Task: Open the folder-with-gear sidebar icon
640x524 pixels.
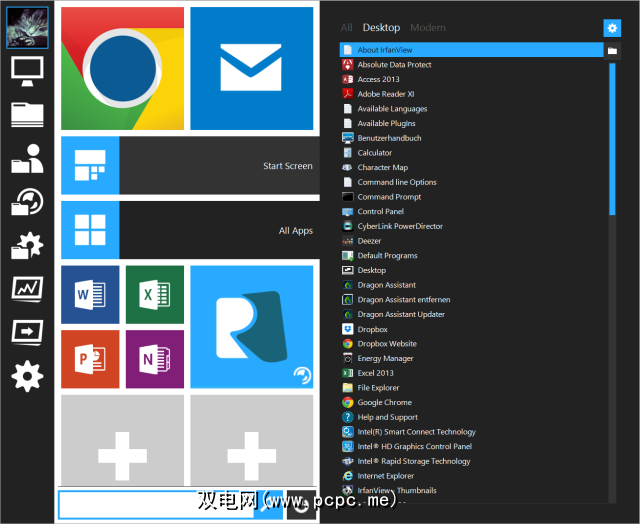Action: pos(27,245)
